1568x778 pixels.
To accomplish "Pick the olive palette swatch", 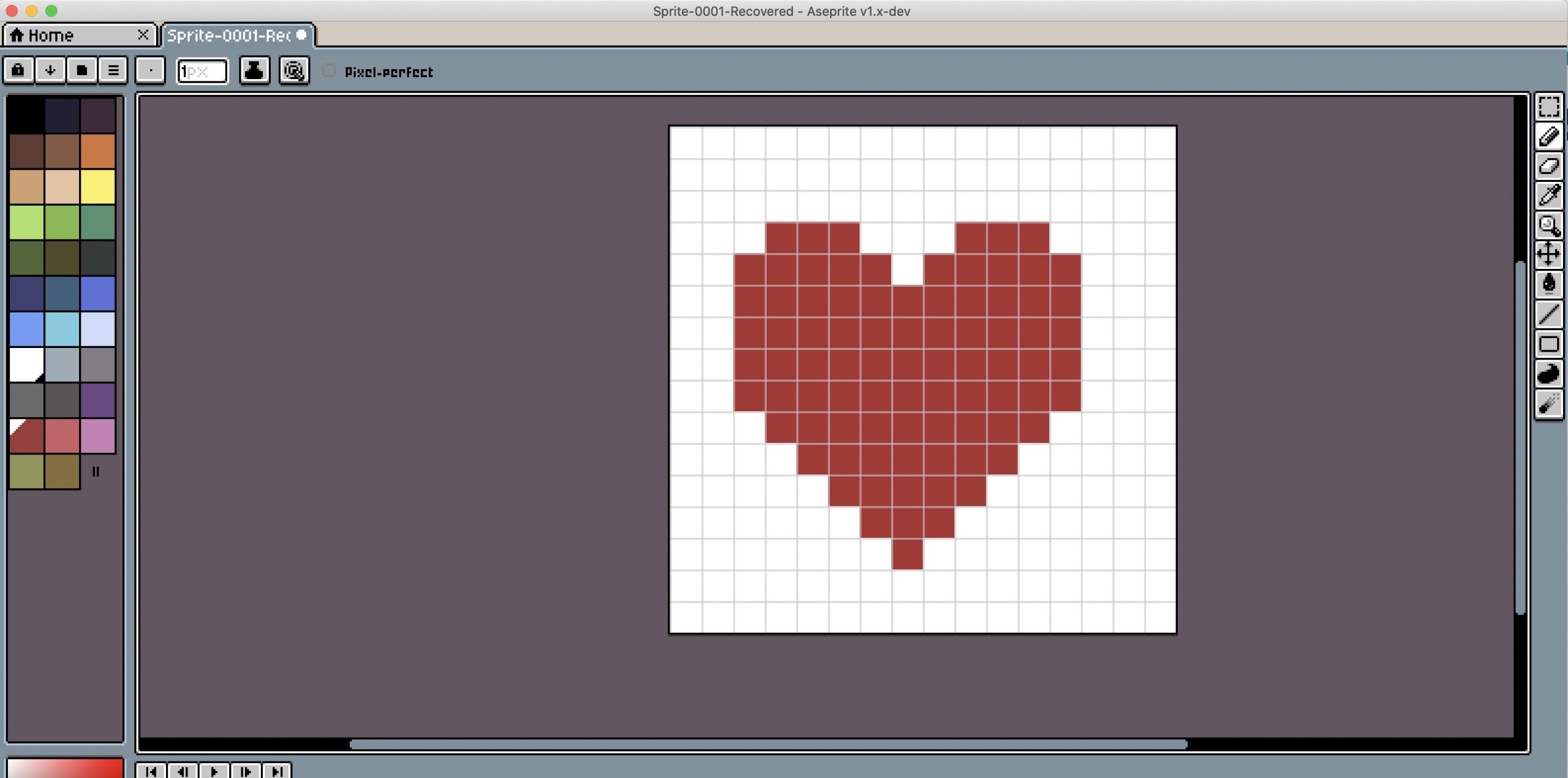I will click(x=26, y=471).
